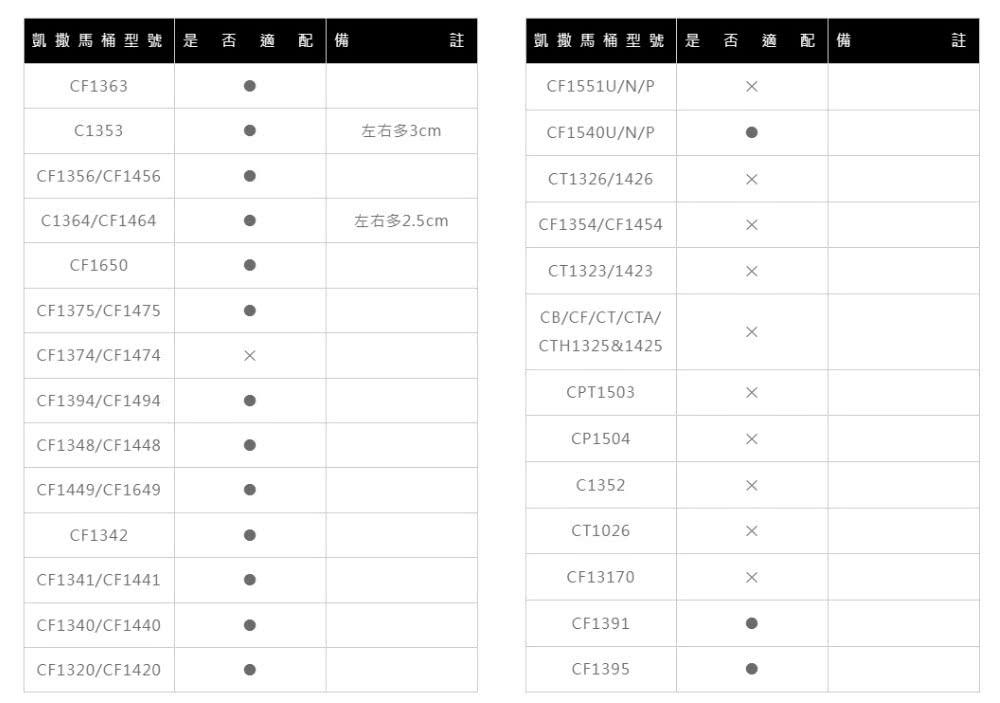Click the X mark beside CF1551U/N/P

click(752, 87)
